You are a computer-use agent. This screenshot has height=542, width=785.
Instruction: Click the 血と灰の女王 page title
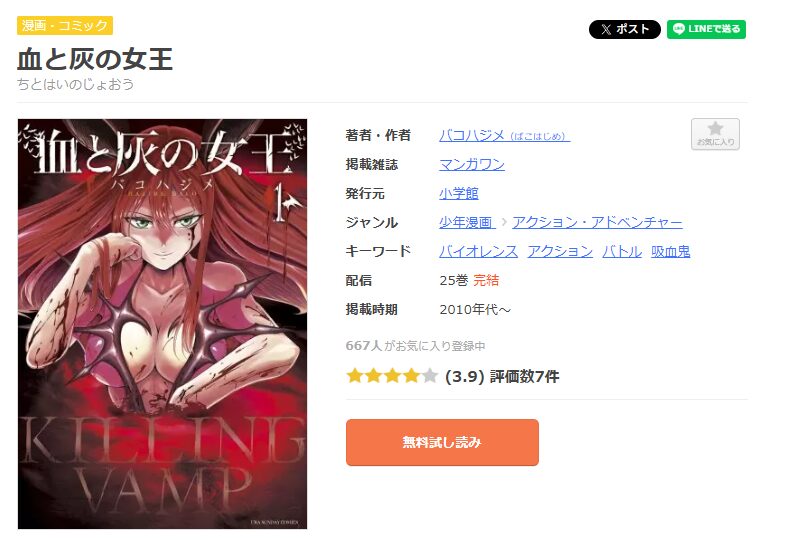[95, 59]
